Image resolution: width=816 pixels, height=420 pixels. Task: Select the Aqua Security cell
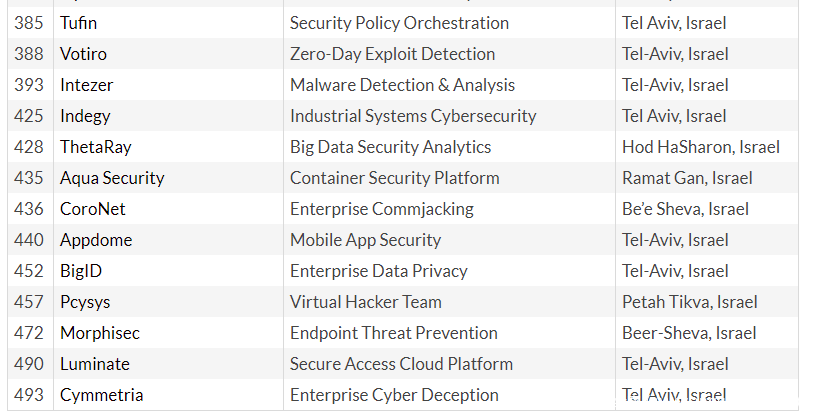[x=112, y=178]
